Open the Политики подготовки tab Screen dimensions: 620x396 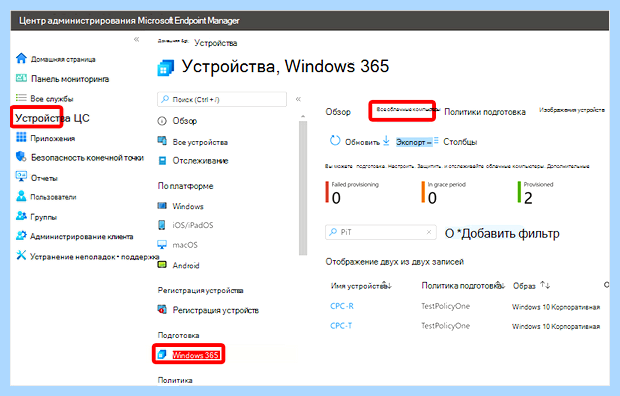point(485,112)
